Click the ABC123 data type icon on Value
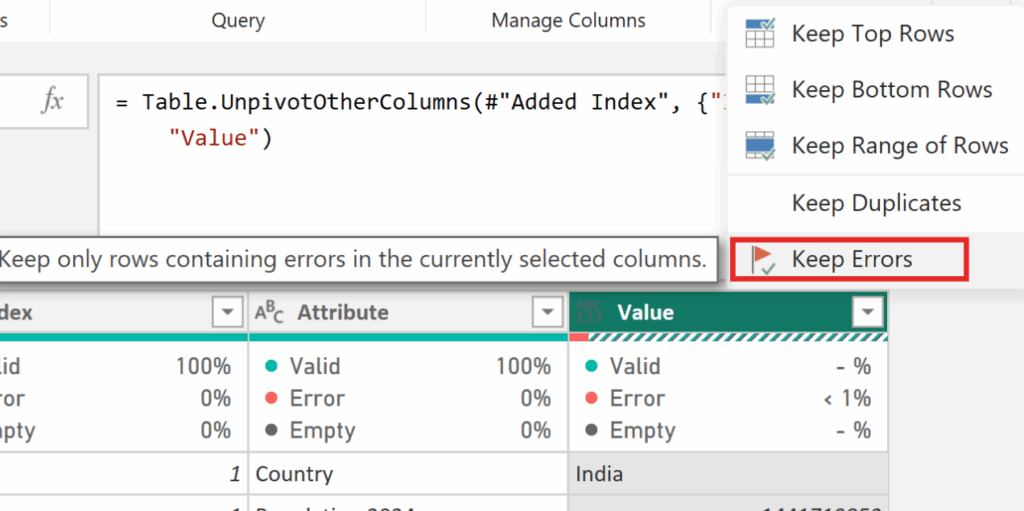1024x511 pixels. pyautogui.click(x=591, y=313)
